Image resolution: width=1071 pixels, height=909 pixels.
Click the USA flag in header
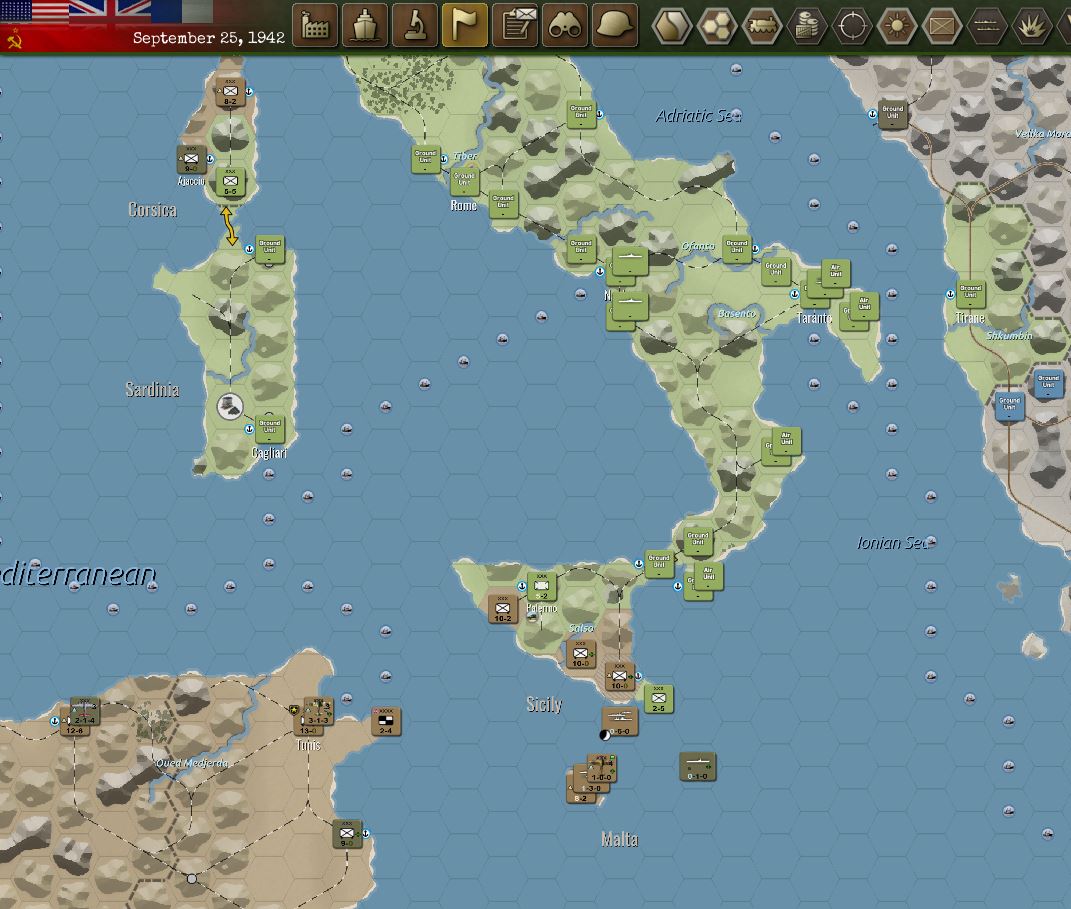(x=34, y=12)
